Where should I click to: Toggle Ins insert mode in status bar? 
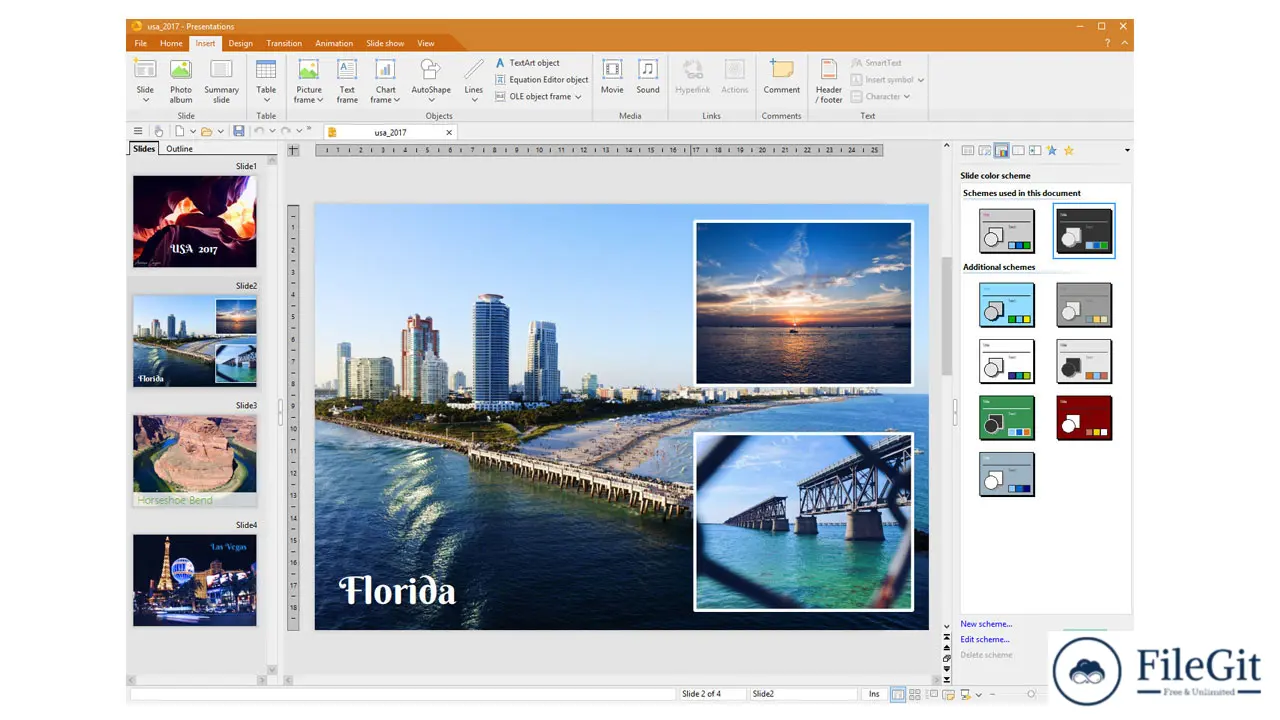[x=874, y=694]
